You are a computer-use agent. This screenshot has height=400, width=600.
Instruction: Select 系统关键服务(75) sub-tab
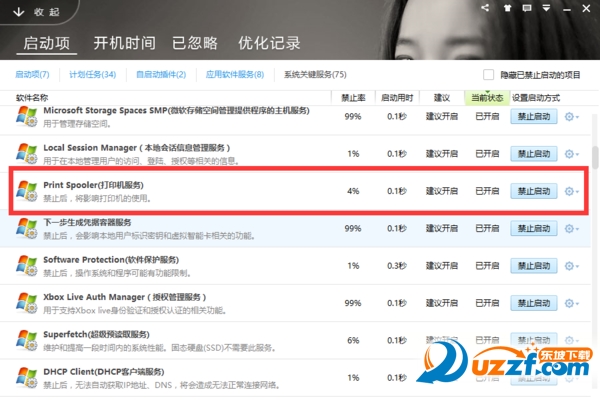(315, 74)
